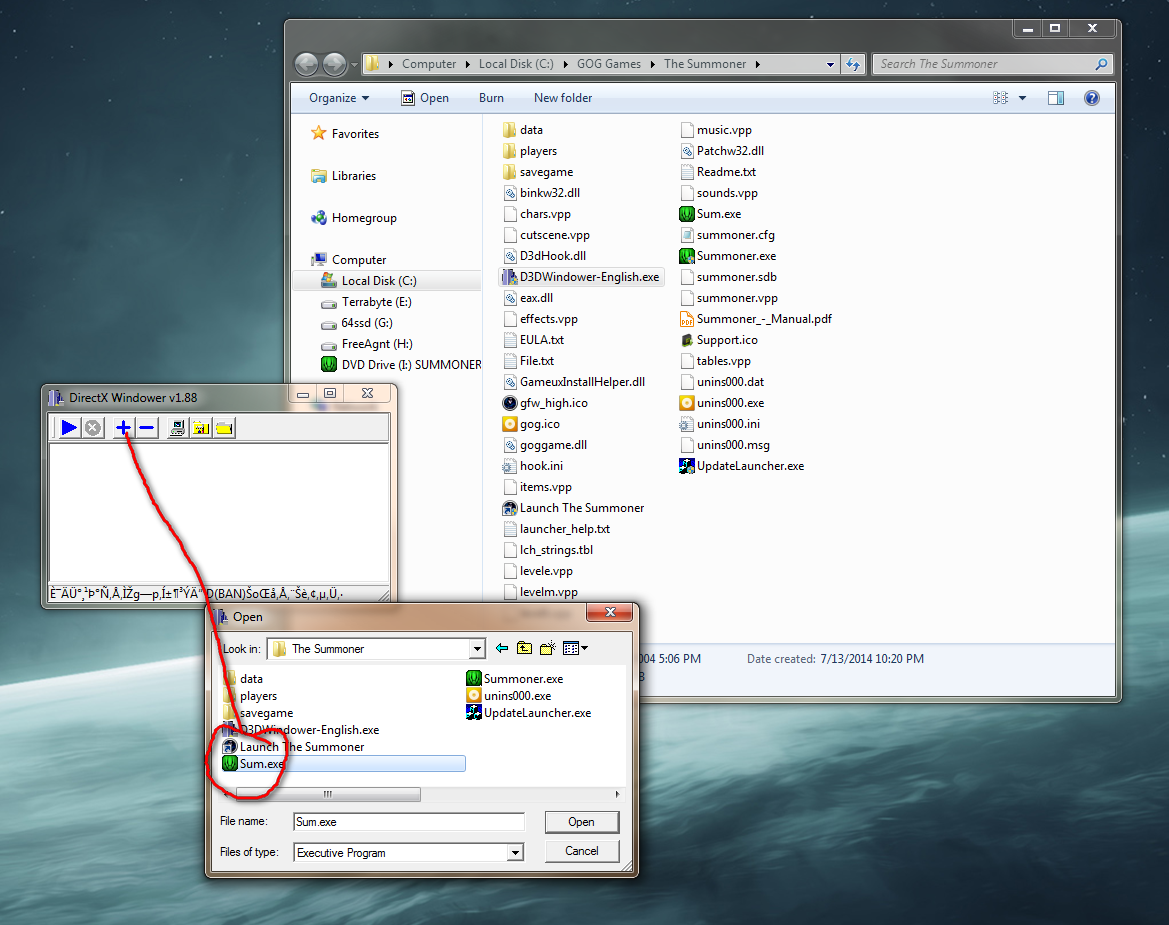
Task: Expand the Explorer address bar history dropdown
Action: (831, 64)
